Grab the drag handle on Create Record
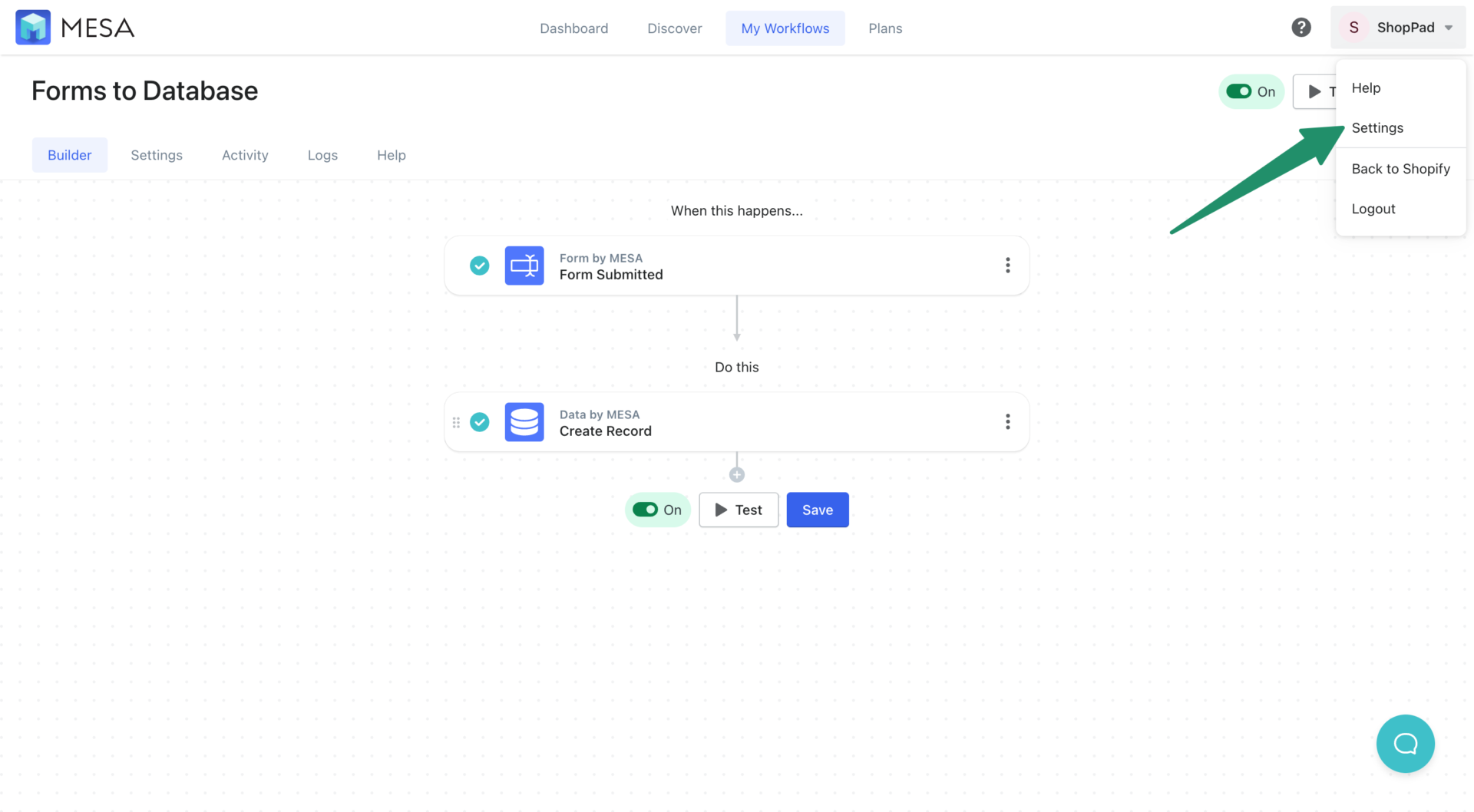1474x812 pixels. (x=456, y=422)
